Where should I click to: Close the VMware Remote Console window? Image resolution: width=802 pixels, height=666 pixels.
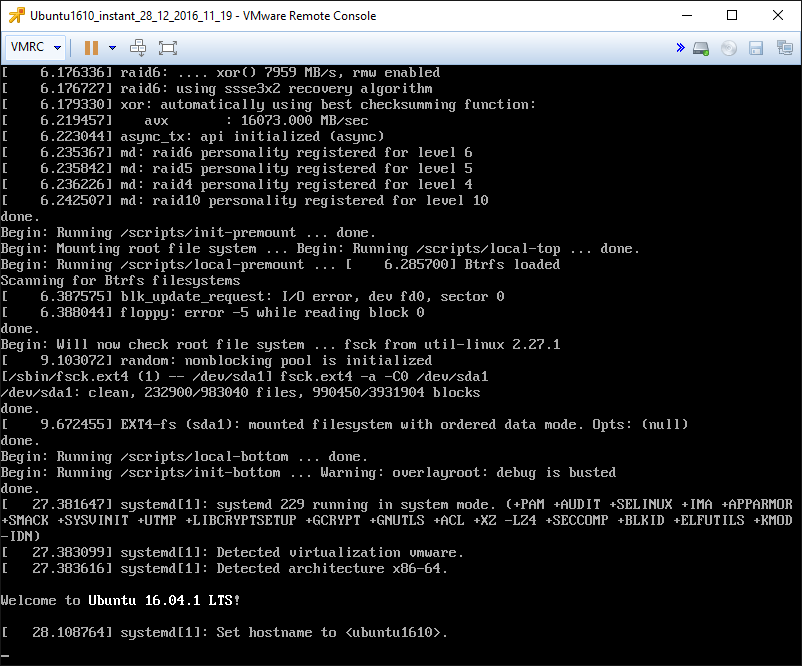click(x=778, y=15)
